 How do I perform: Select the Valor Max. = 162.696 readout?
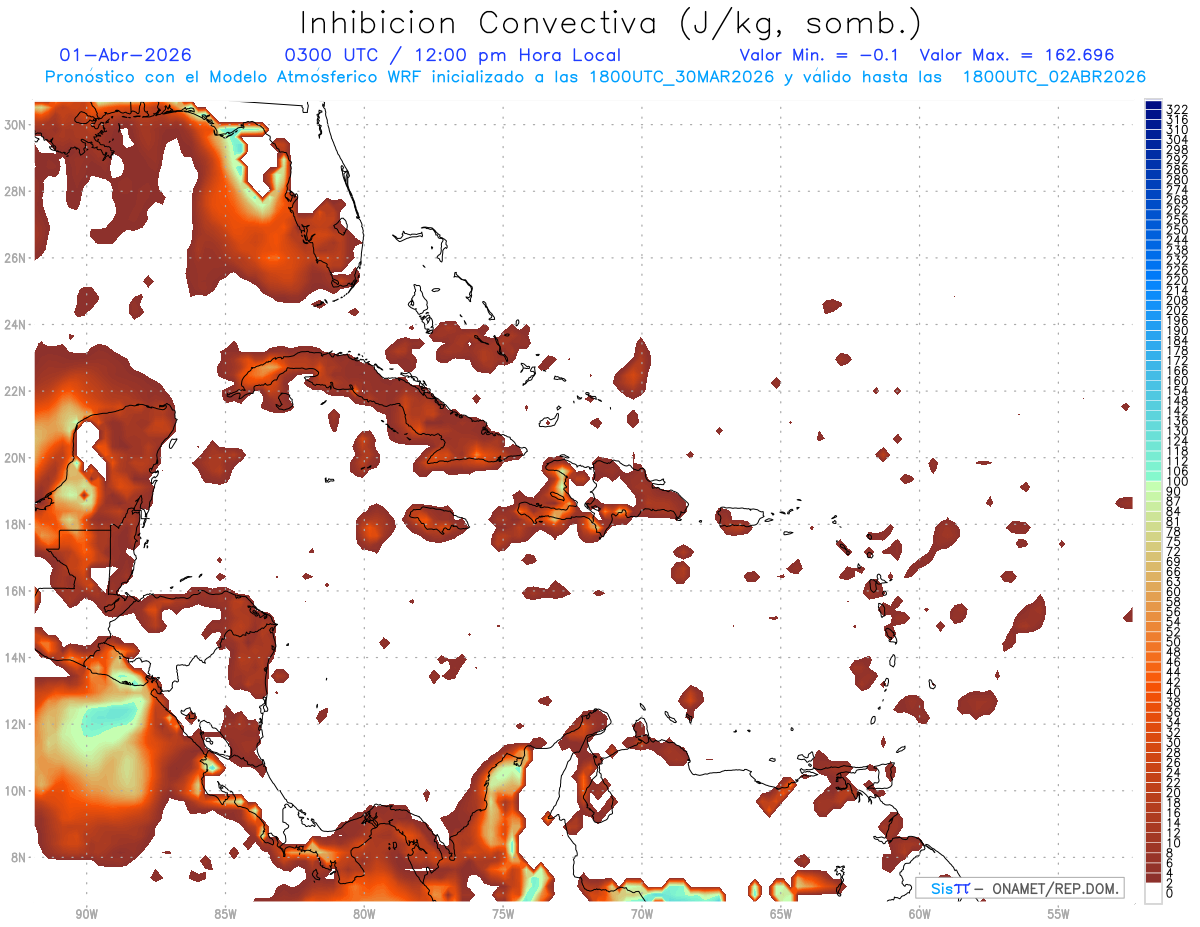[1016, 56]
